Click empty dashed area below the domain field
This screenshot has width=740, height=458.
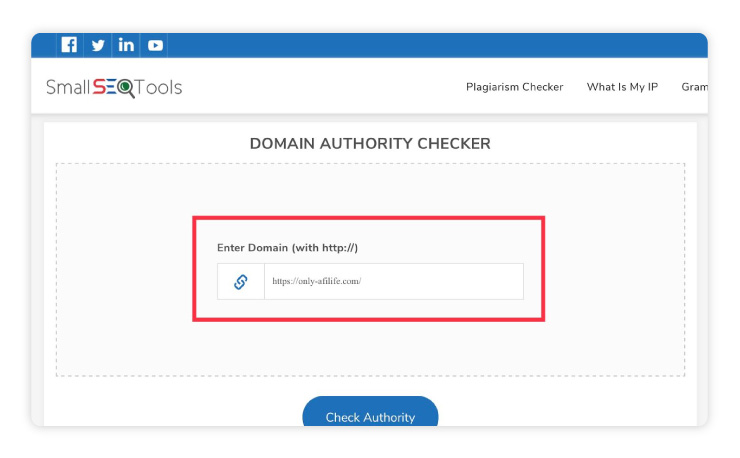[370, 350]
